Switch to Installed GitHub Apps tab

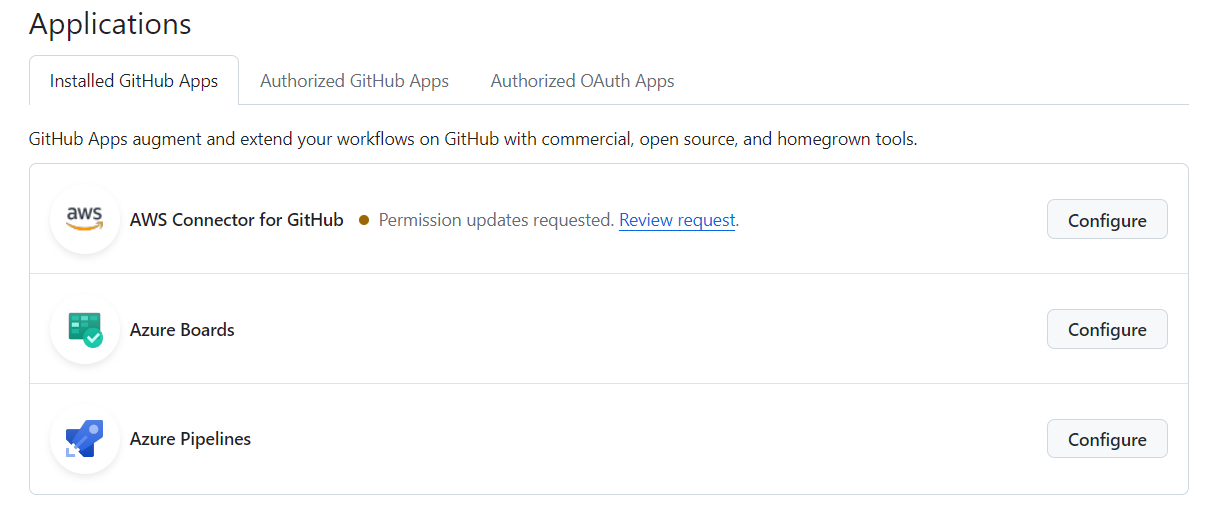(134, 81)
